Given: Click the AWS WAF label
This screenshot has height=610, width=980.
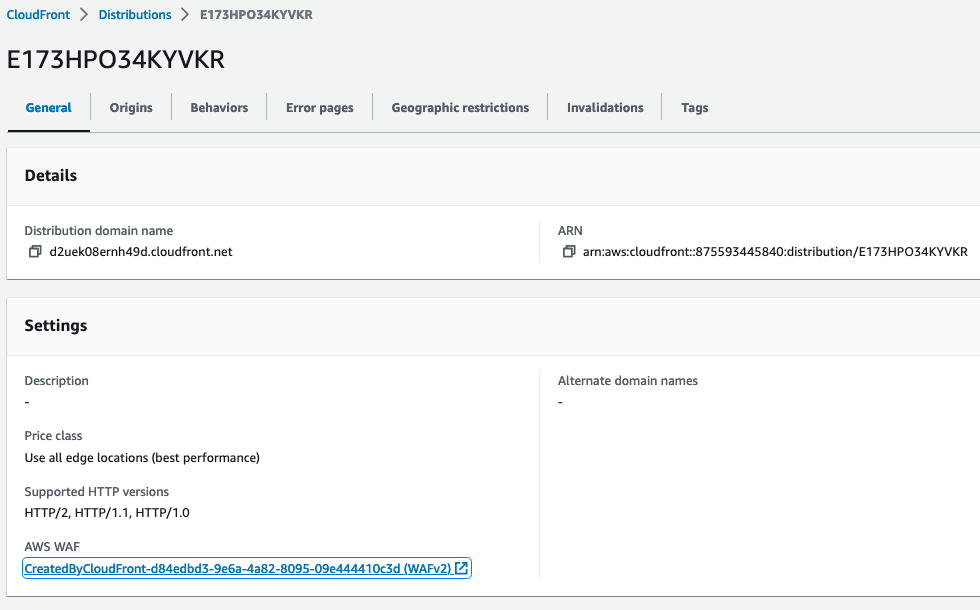Looking at the screenshot, I should pos(52,547).
